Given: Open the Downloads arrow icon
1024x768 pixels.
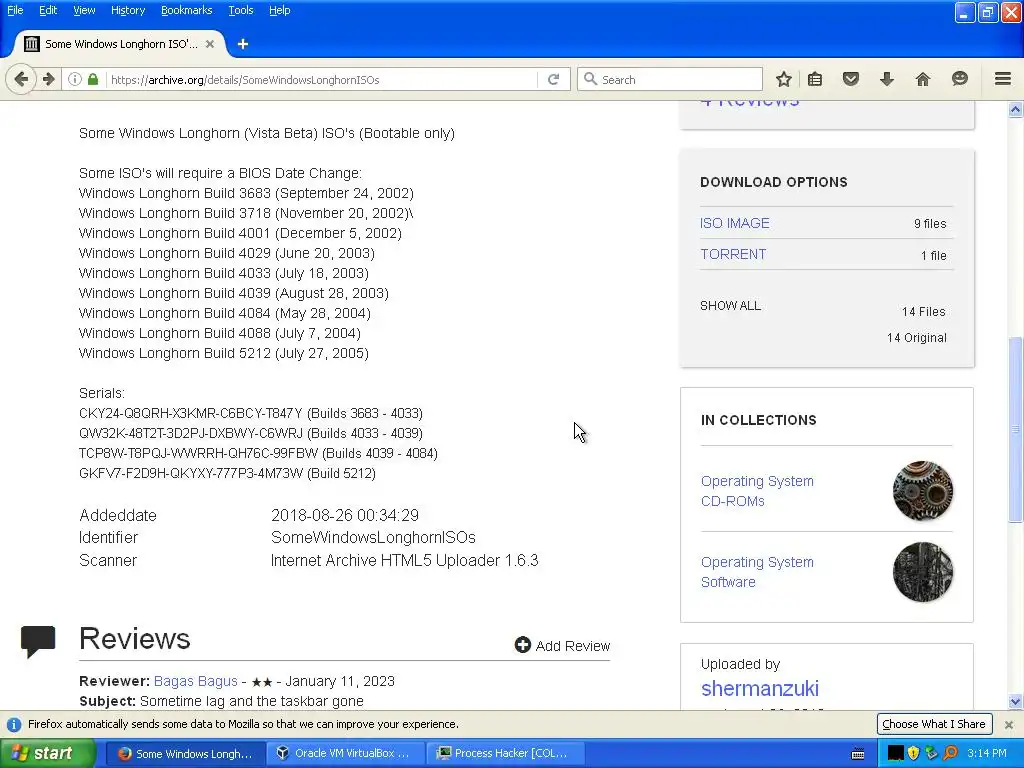Looking at the screenshot, I should [887, 80].
